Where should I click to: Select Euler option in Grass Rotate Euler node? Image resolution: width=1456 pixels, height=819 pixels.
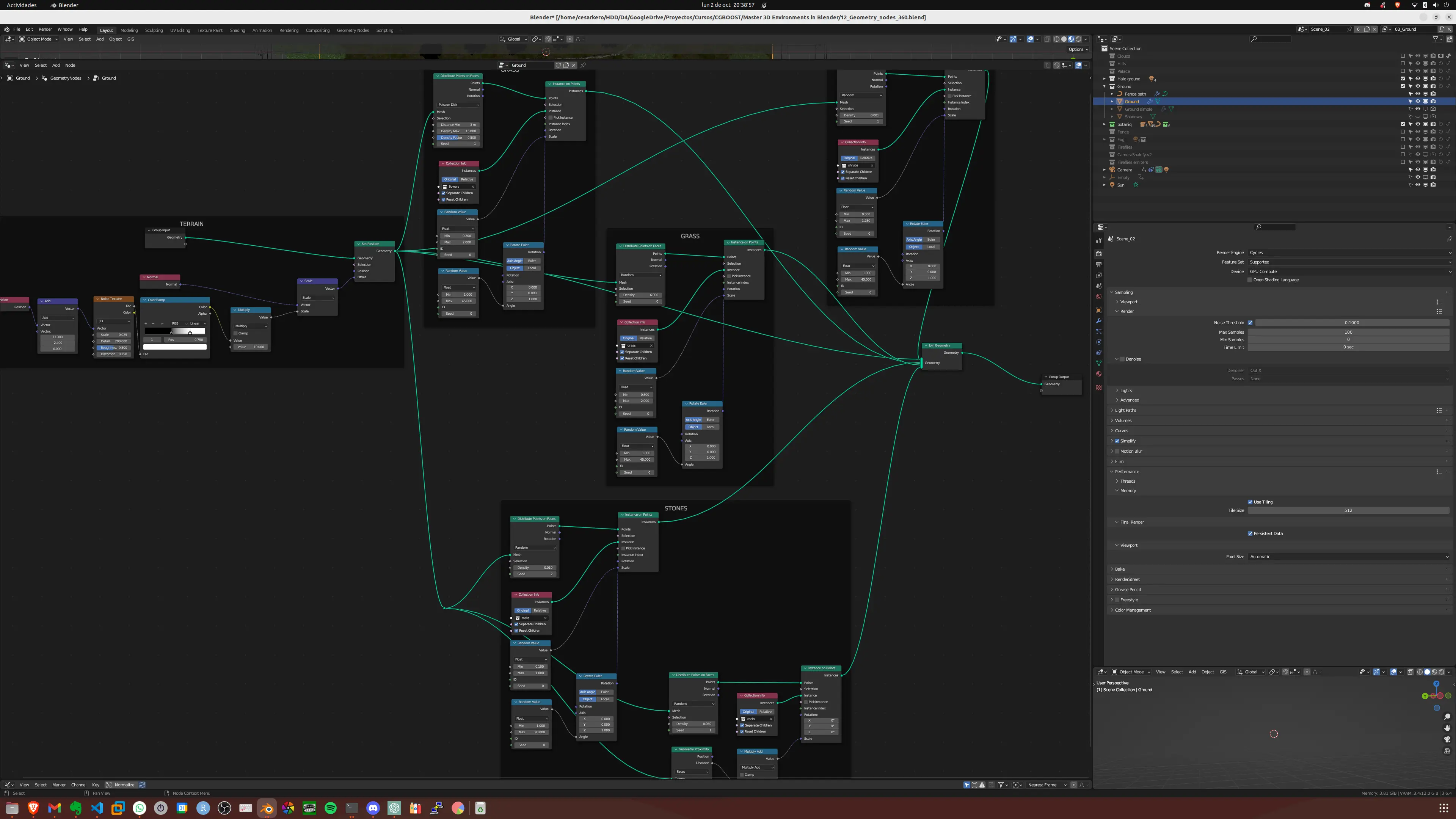click(x=711, y=420)
